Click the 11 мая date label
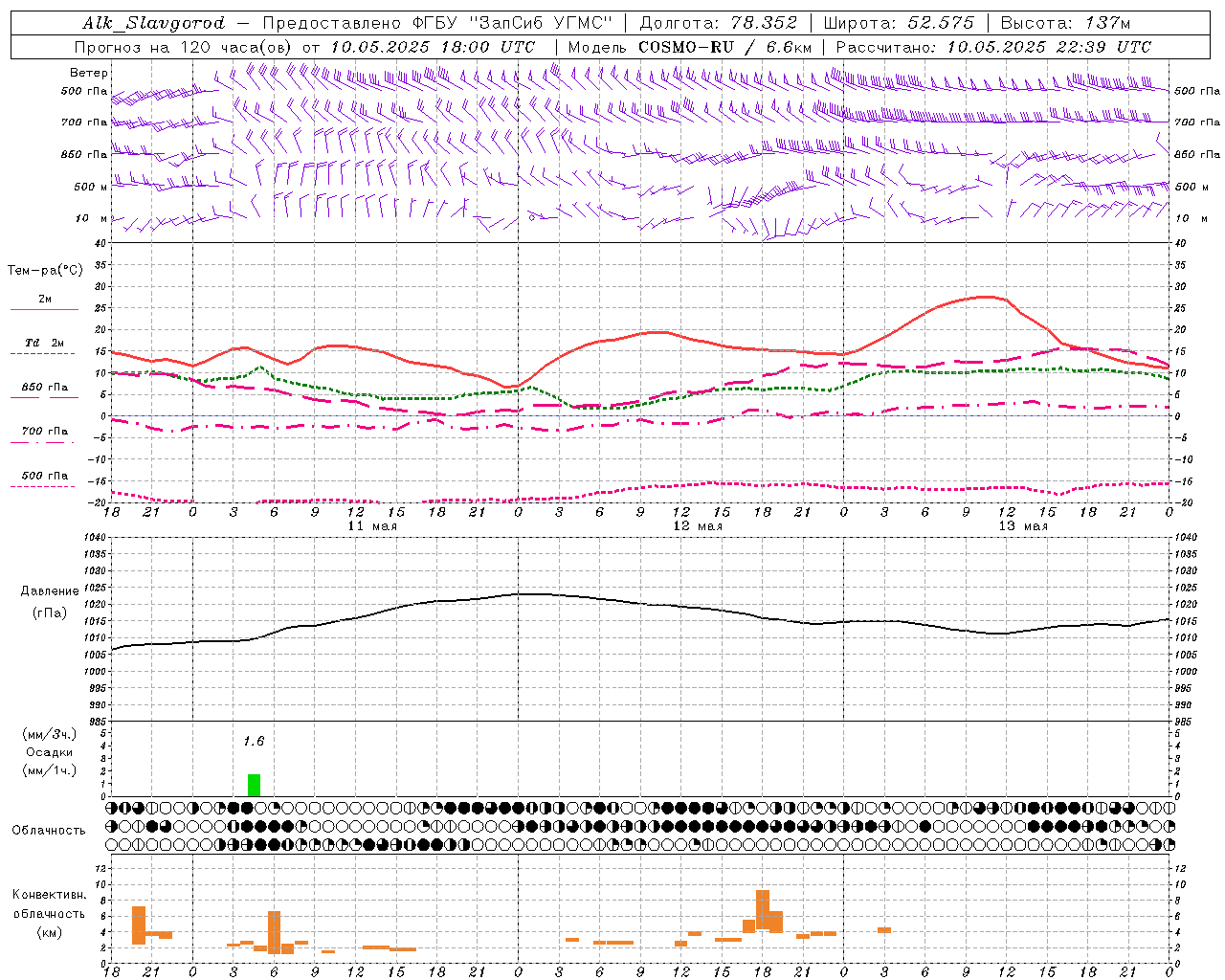 [371, 526]
